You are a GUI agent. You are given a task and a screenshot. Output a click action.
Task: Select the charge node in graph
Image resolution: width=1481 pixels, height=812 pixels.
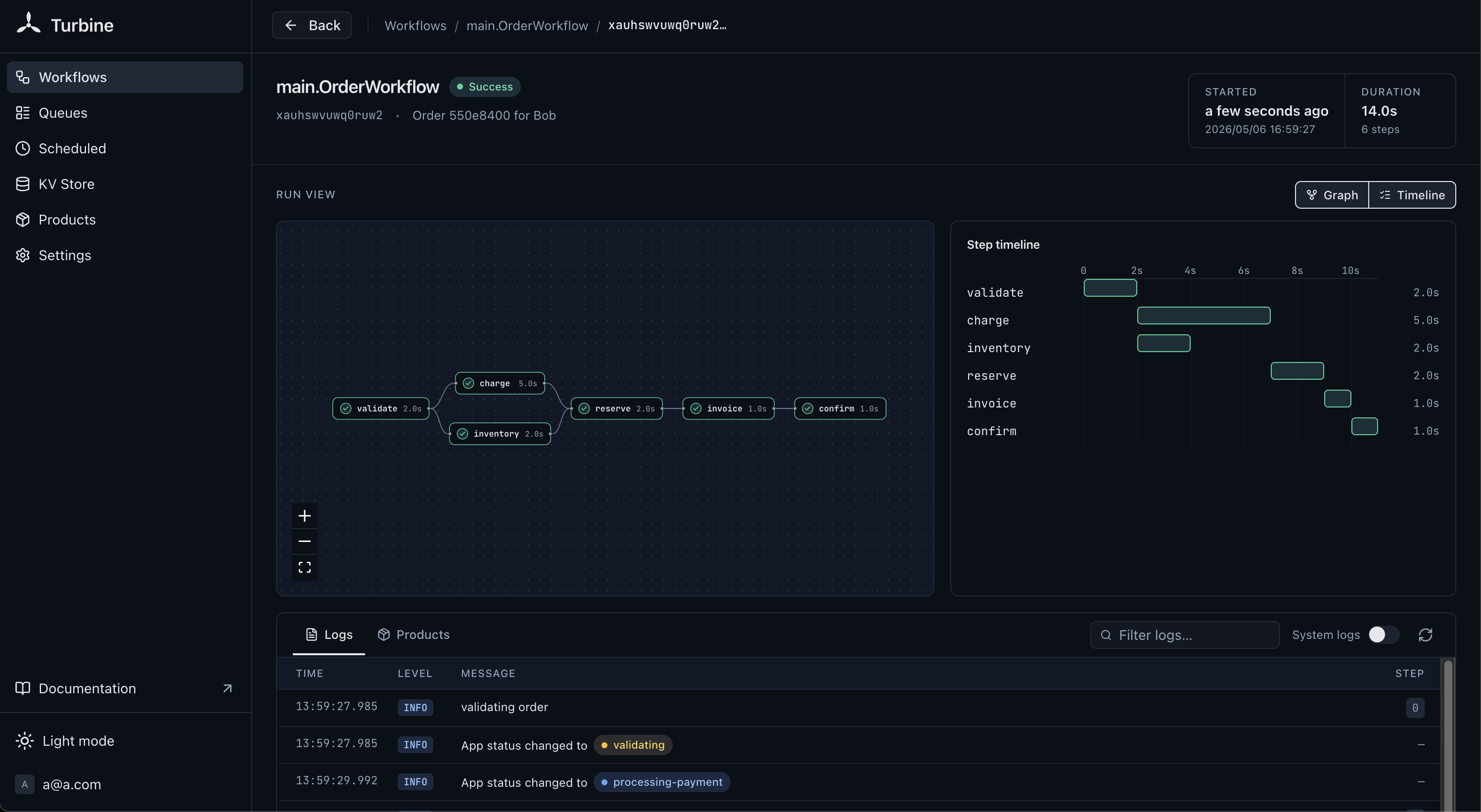pos(500,383)
